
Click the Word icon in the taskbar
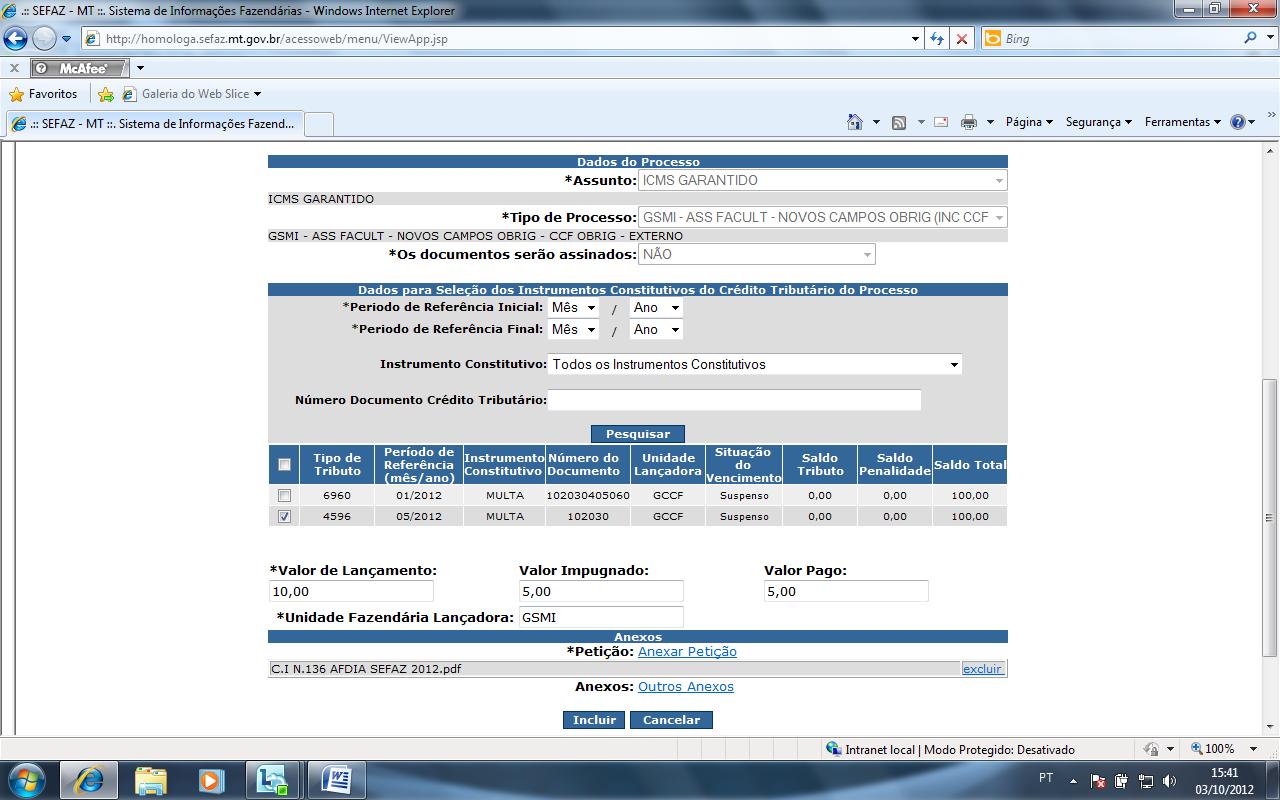[x=337, y=779]
